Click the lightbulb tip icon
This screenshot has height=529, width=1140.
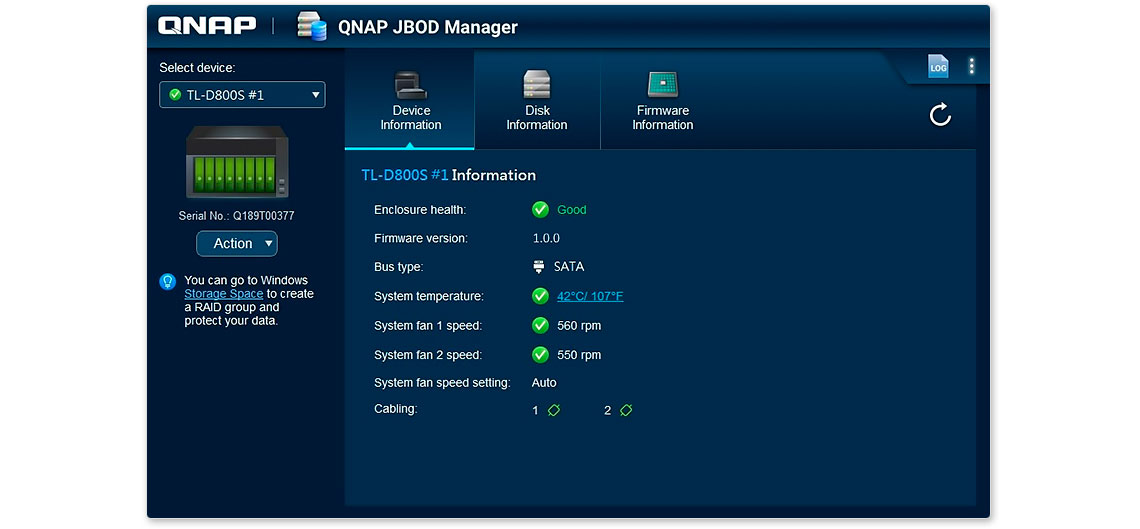(168, 282)
